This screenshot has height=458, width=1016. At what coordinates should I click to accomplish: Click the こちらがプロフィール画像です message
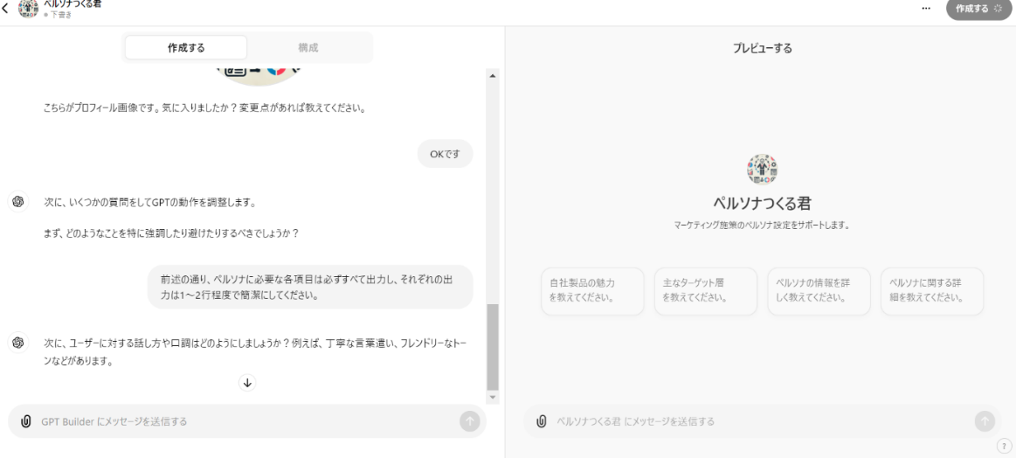pos(205,108)
